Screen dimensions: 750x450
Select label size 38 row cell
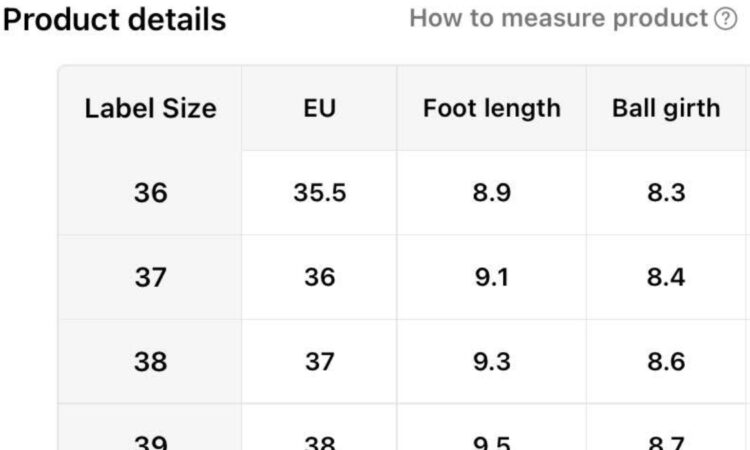click(150, 362)
